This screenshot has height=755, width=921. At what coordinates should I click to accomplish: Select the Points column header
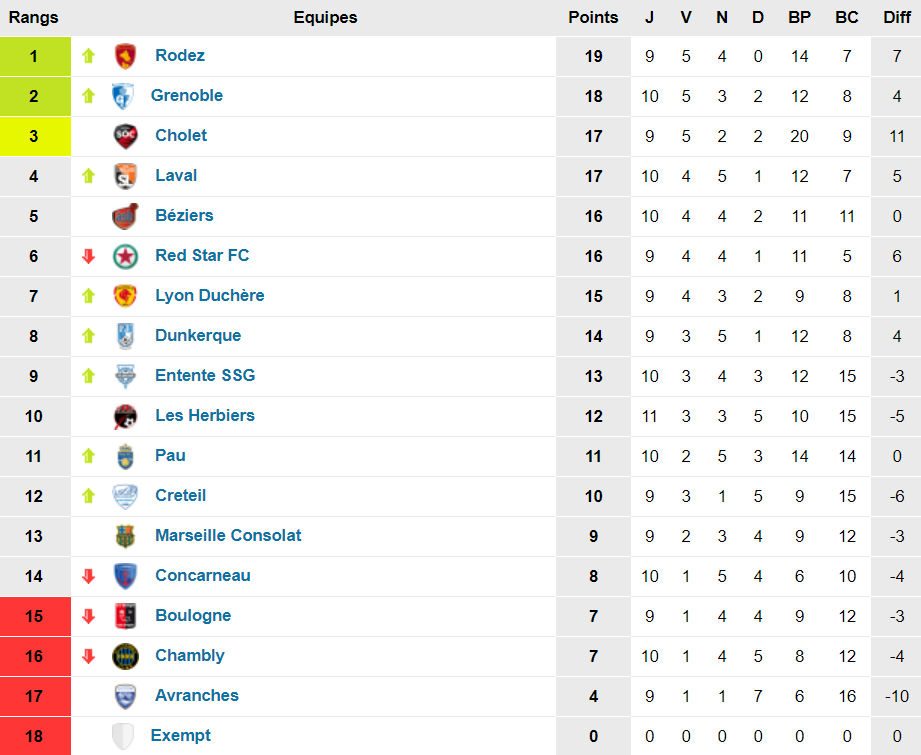click(x=593, y=17)
